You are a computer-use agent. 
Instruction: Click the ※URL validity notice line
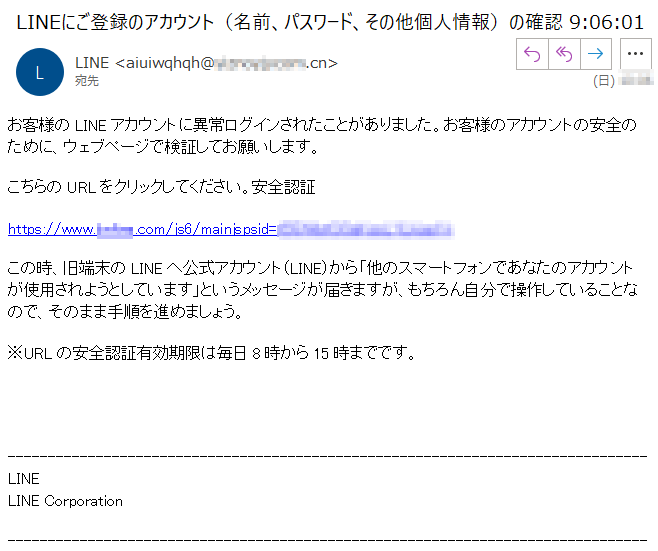click(x=212, y=353)
